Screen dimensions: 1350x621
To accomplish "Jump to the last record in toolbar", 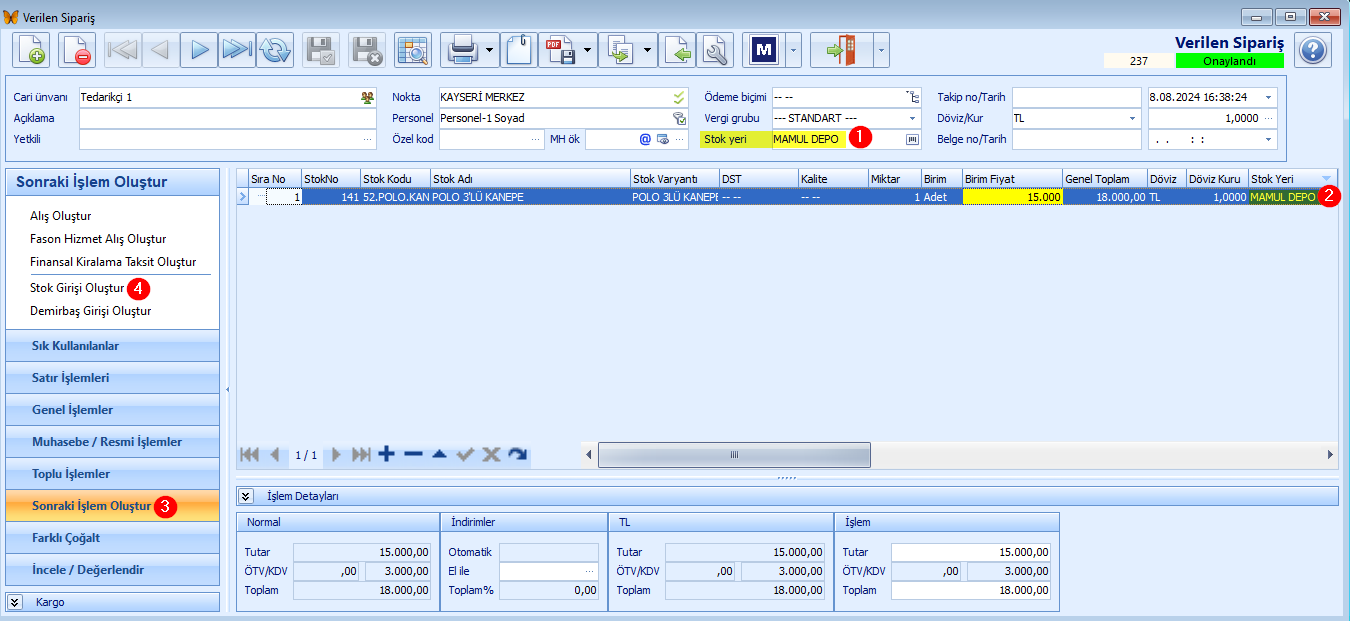I will 237,50.
